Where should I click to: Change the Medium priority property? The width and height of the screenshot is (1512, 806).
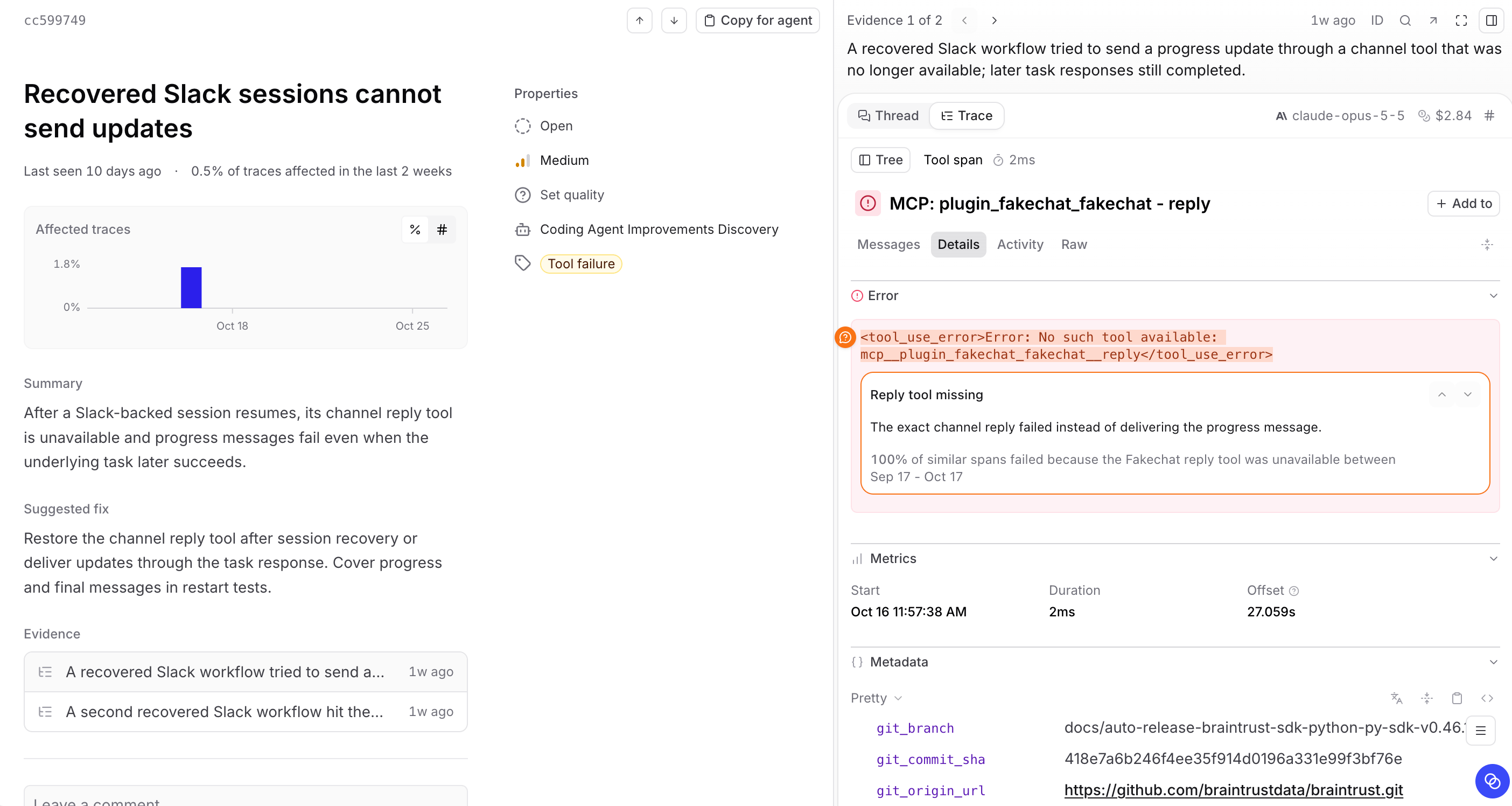(x=552, y=161)
